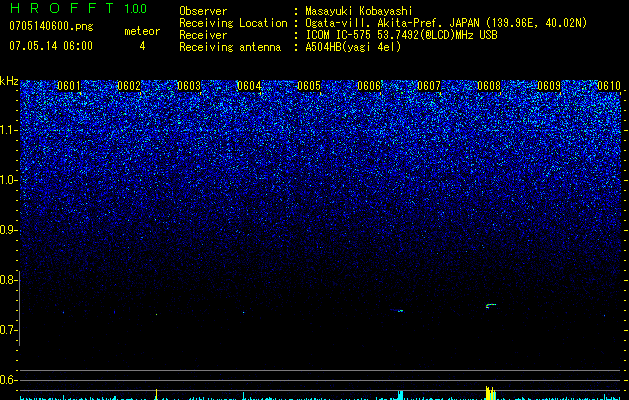Click Ogata-vill. Akita-Pref. JAPAN location text
The height and width of the screenshot is (400, 629).
coord(446,23)
